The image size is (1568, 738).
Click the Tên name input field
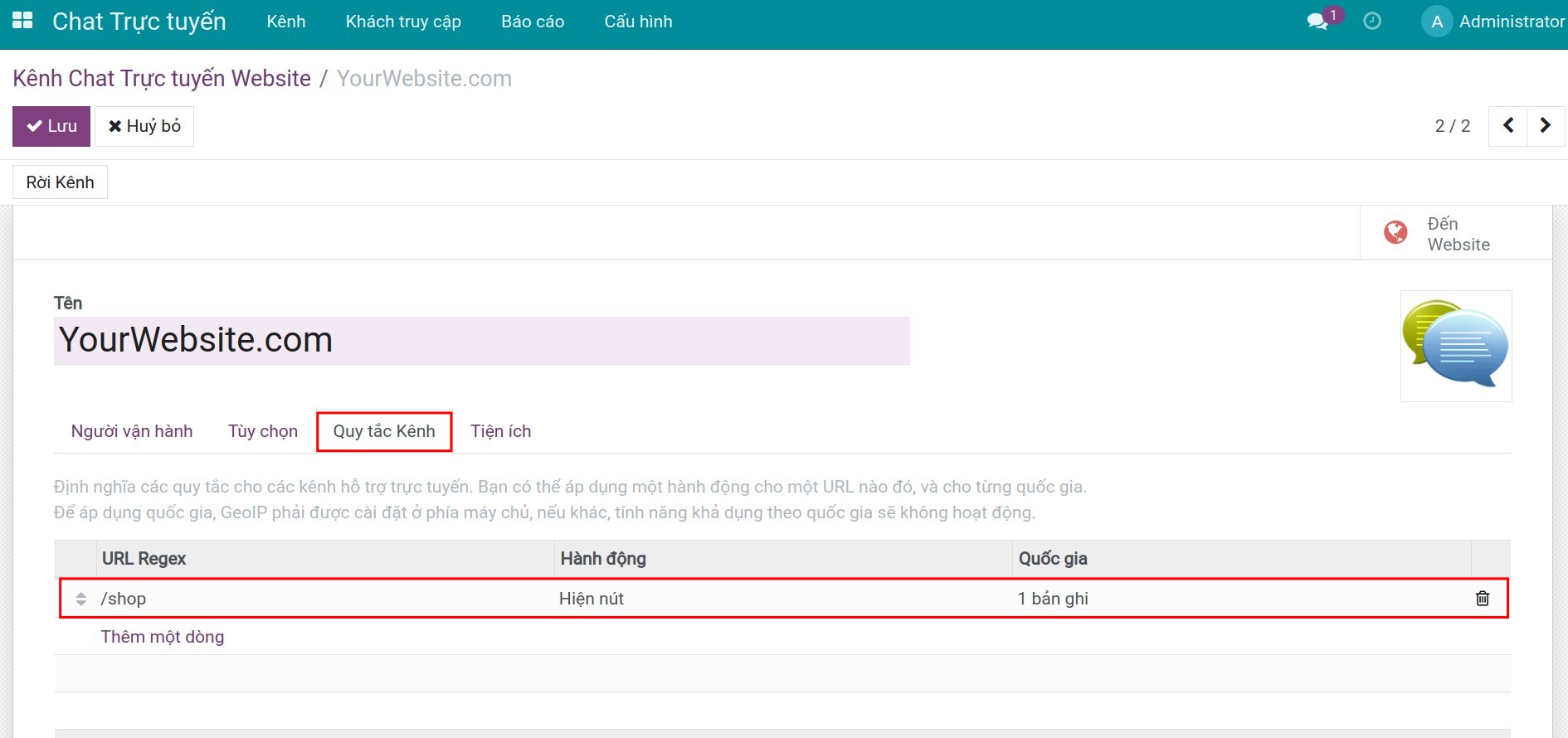tap(481, 341)
